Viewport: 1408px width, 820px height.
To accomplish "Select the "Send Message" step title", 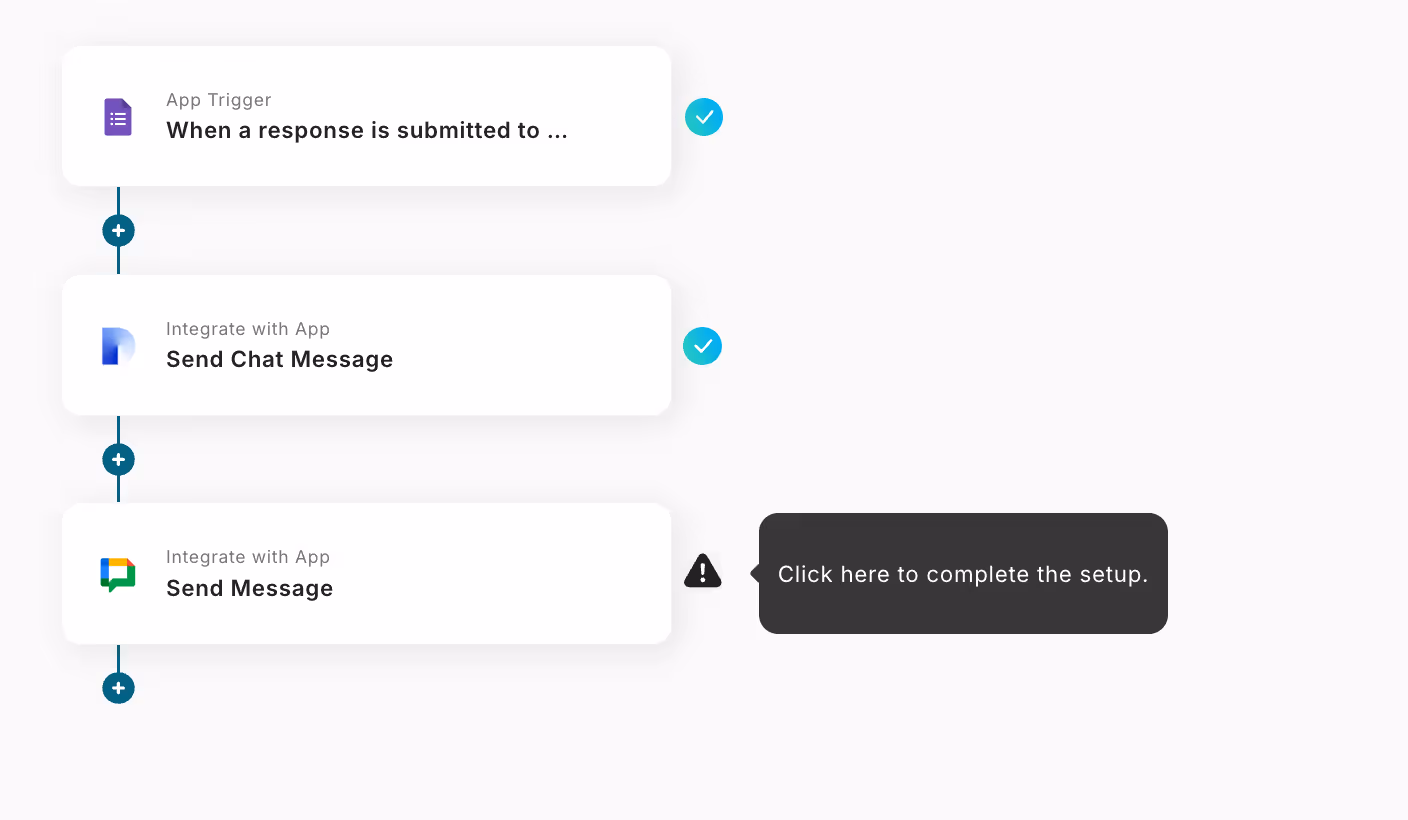I will point(250,588).
